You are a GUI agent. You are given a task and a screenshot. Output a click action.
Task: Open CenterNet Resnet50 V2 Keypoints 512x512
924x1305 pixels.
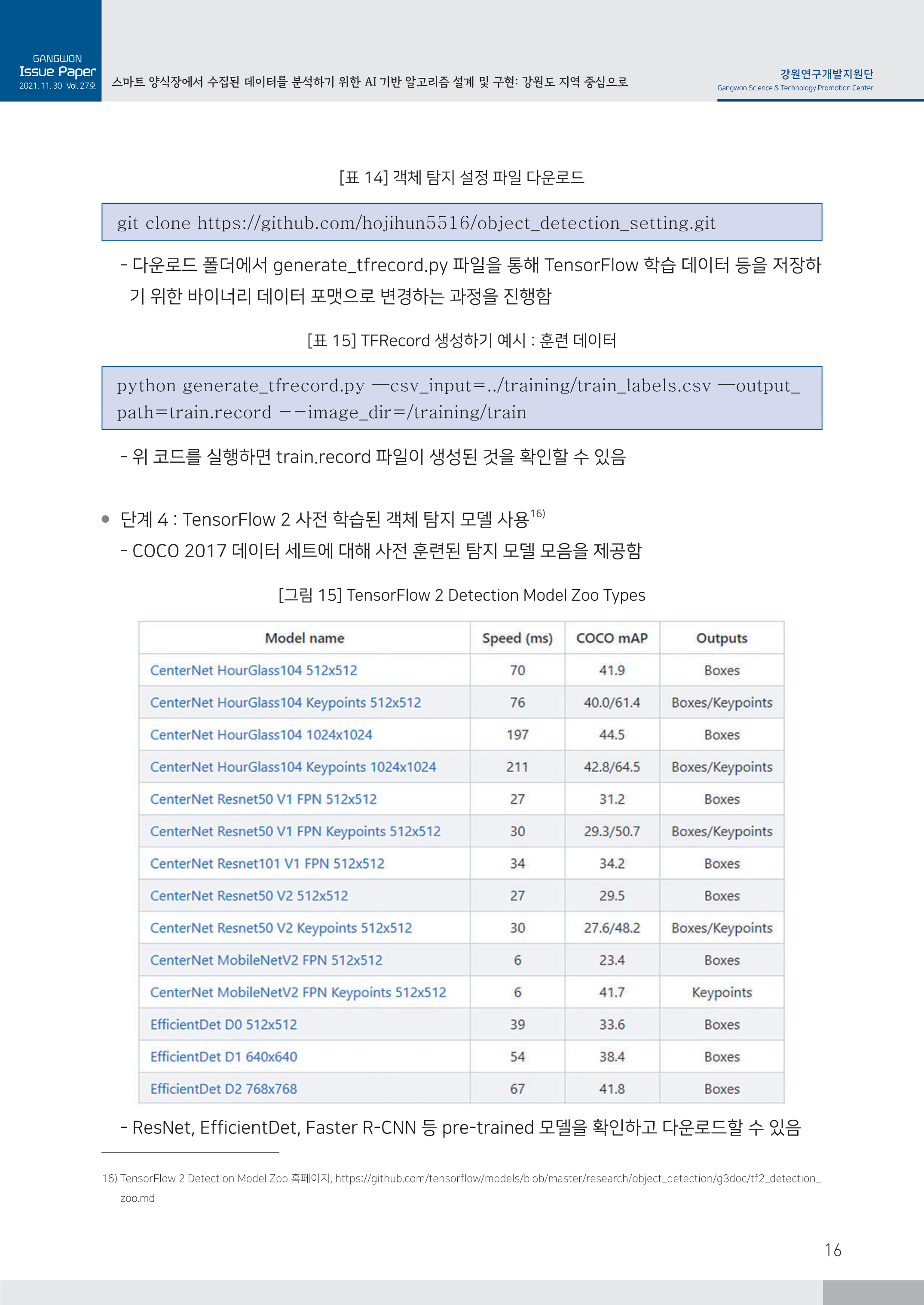[281, 927]
